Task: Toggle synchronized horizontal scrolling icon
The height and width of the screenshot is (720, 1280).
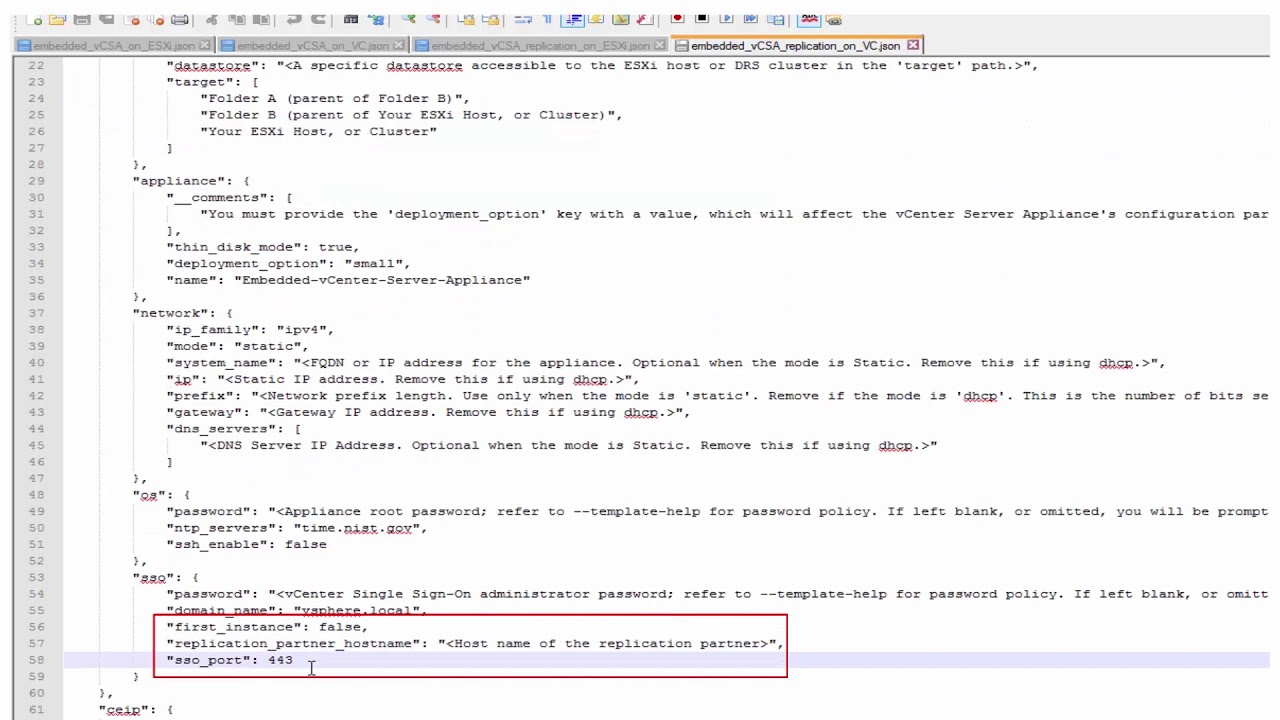Action: click(x=490, y=19)
